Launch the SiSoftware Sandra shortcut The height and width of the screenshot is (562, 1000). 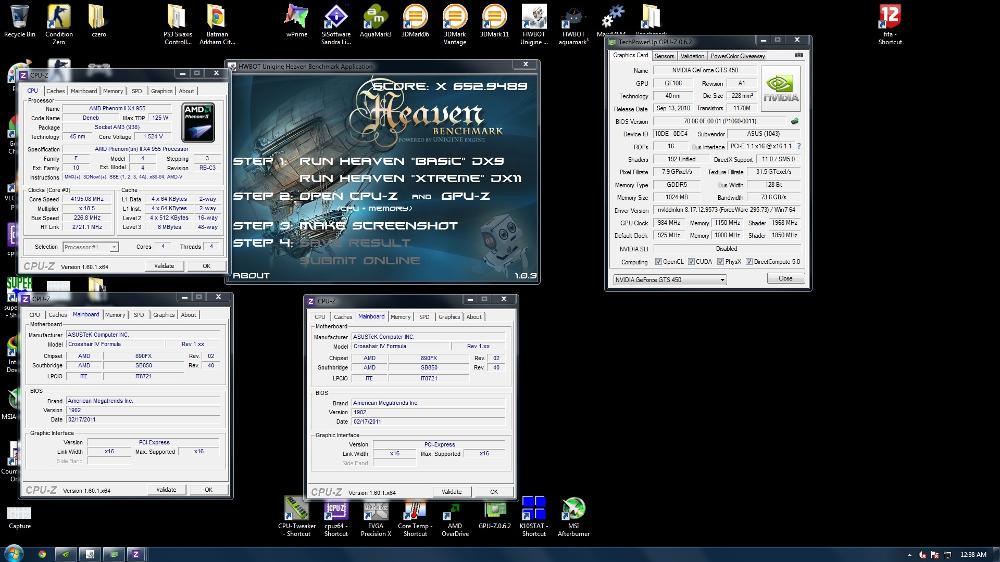tap(335, 24)
